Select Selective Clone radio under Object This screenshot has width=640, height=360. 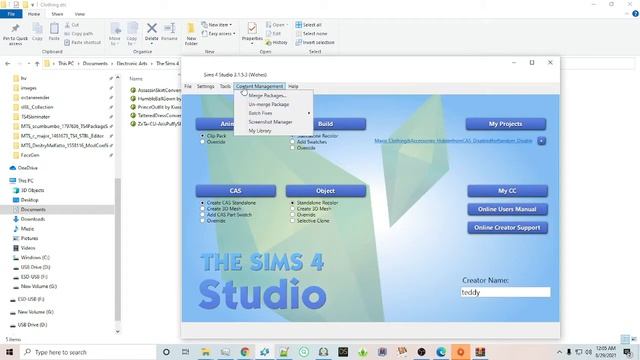[x=292, y=221]
